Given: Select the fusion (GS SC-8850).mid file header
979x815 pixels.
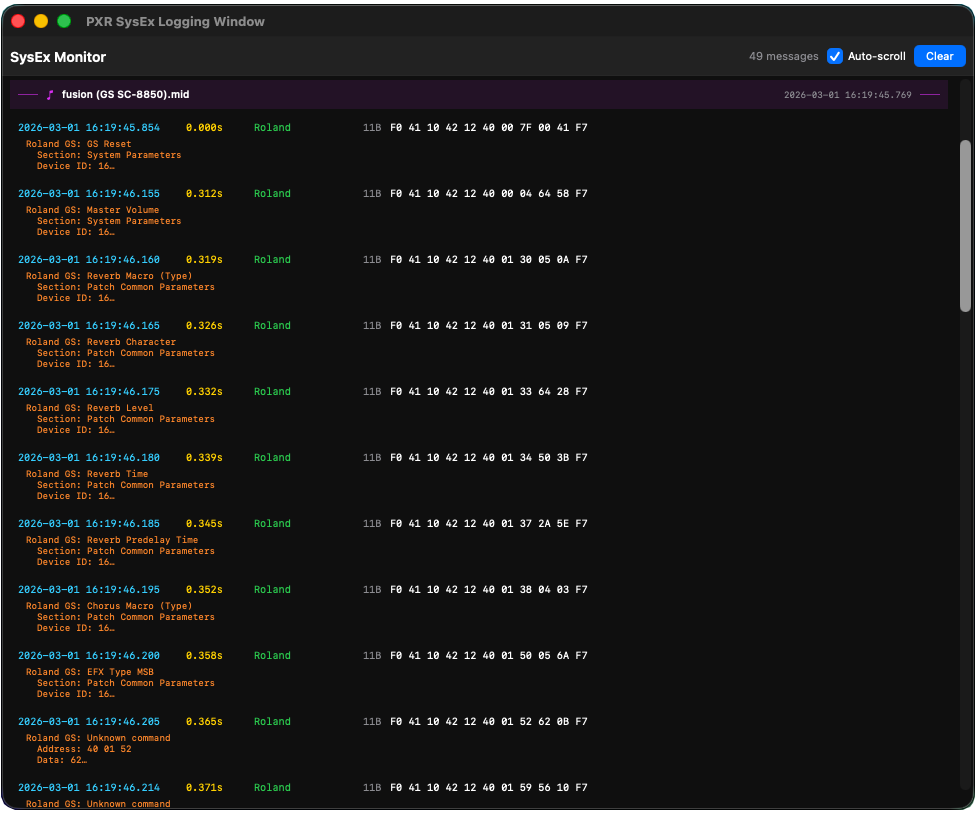Looking at the screenshot, I should [125, 95].
